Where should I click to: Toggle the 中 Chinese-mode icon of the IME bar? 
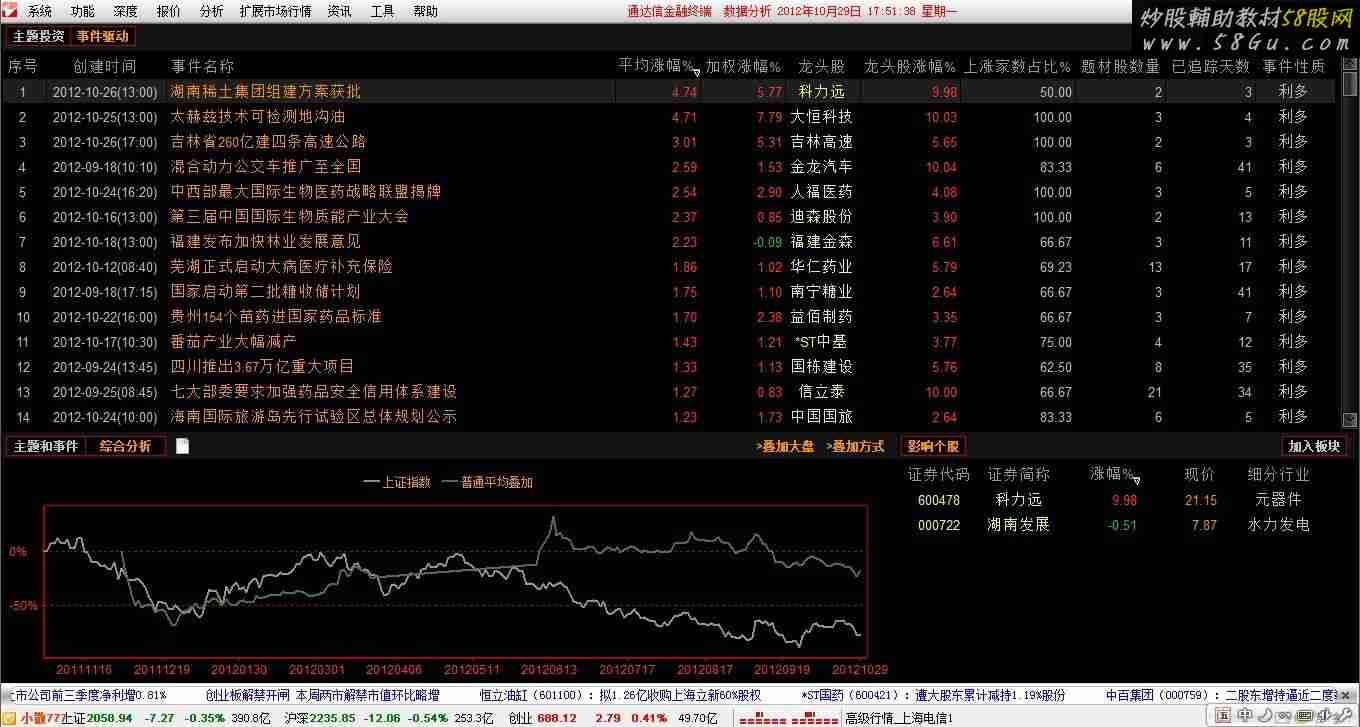(x=1244, y=717)
